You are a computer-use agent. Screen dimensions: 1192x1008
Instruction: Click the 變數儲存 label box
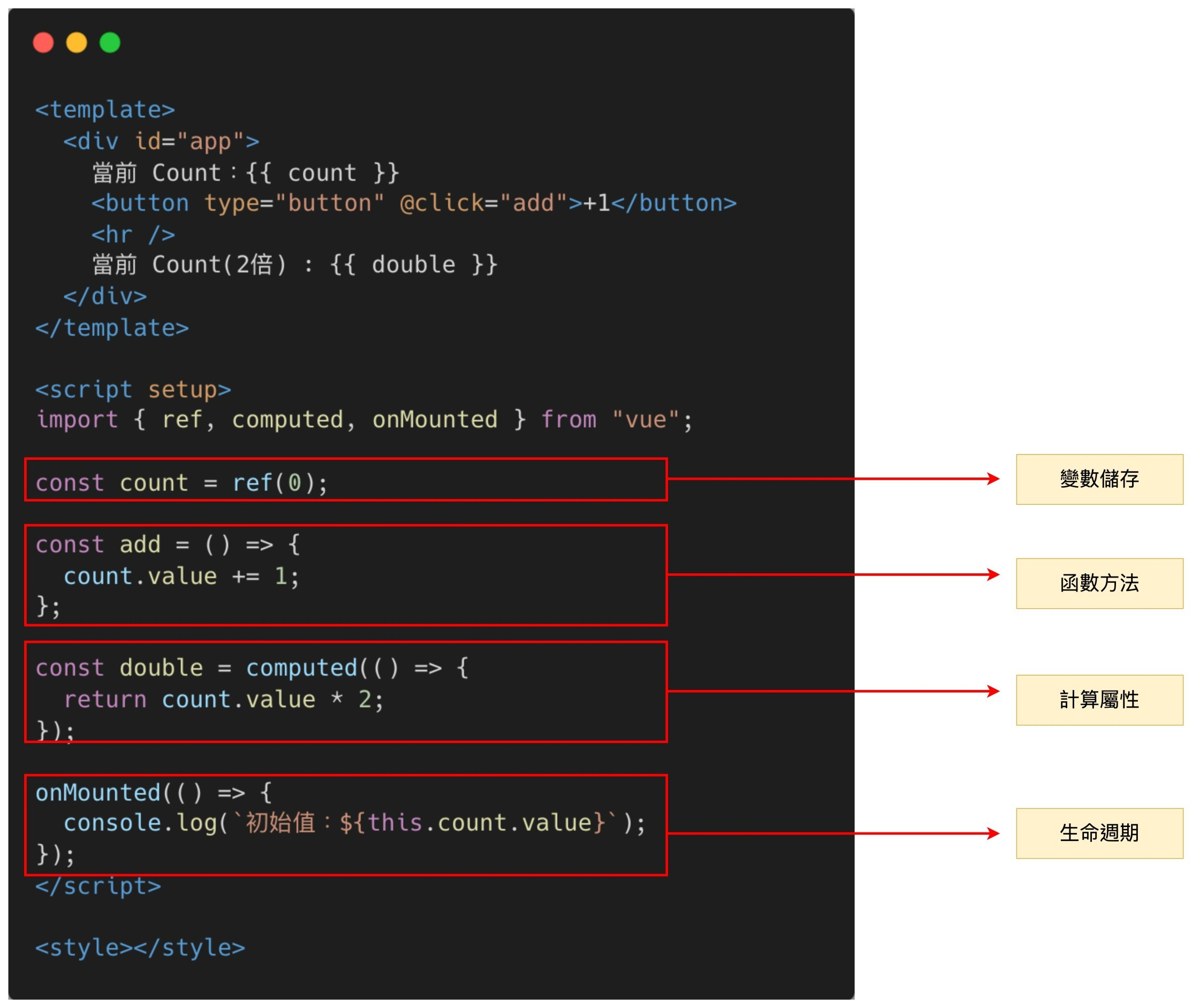[1100, 480]
